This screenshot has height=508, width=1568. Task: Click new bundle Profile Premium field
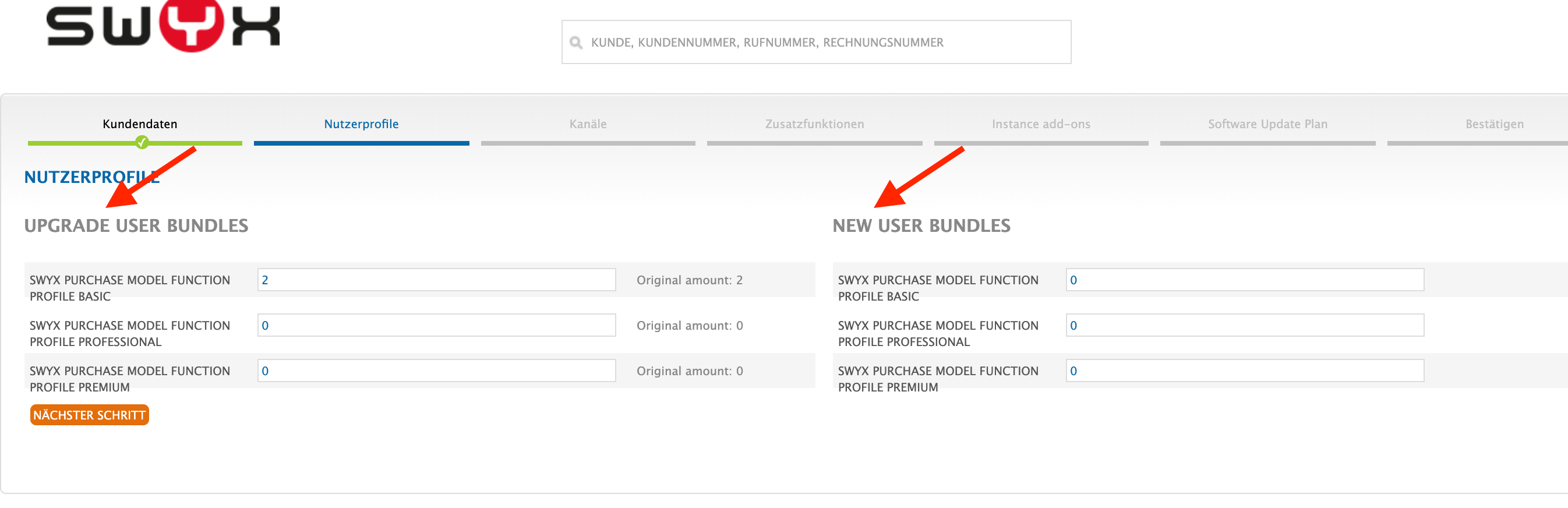tap(1244, 371)
